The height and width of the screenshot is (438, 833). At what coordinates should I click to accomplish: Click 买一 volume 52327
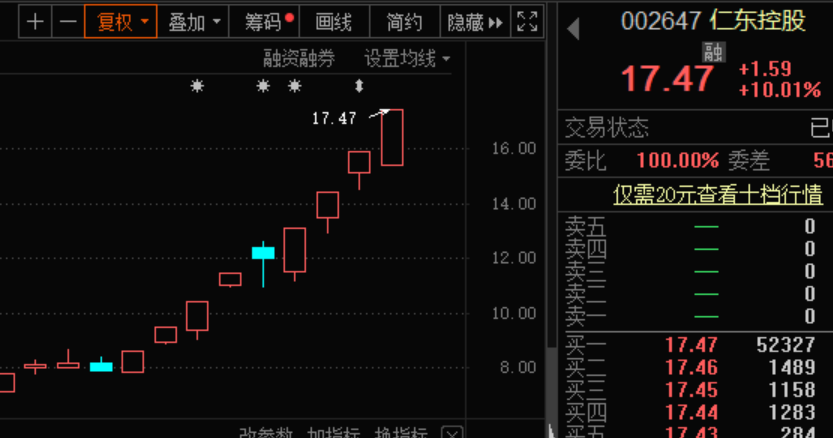tap(786, 345)
